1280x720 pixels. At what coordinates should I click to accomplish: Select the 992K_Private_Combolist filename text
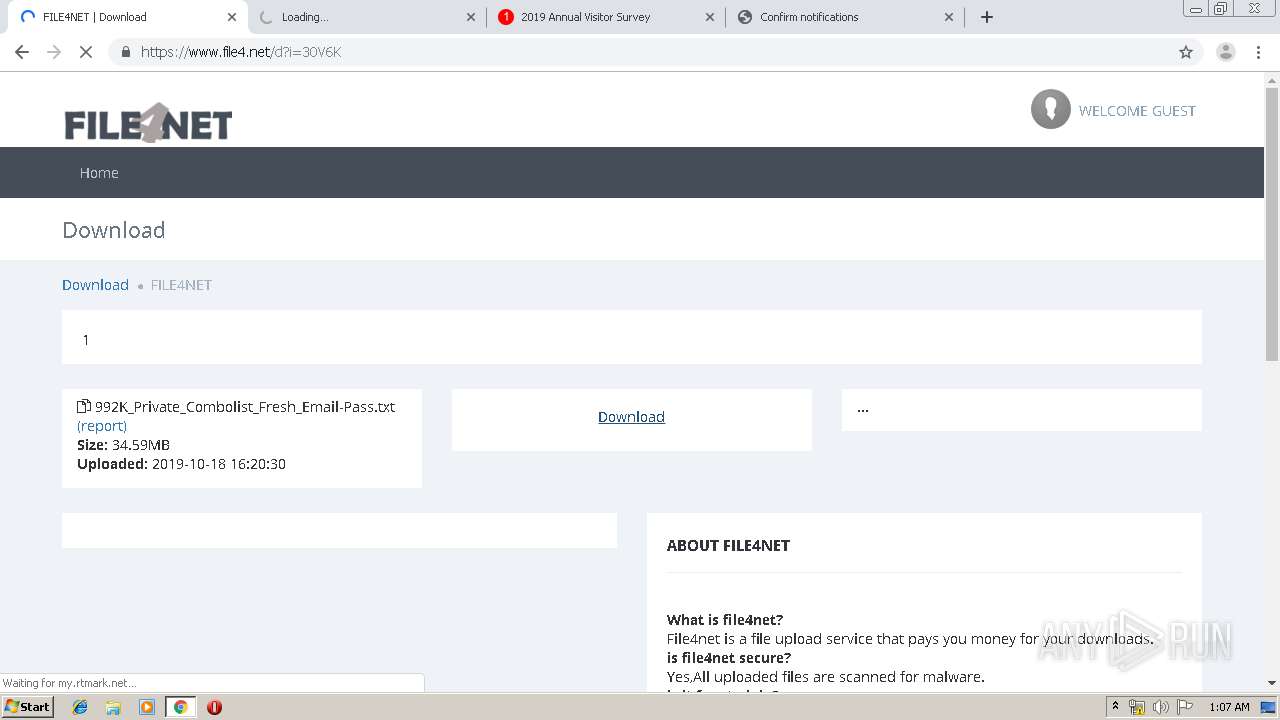pos(245,407)
